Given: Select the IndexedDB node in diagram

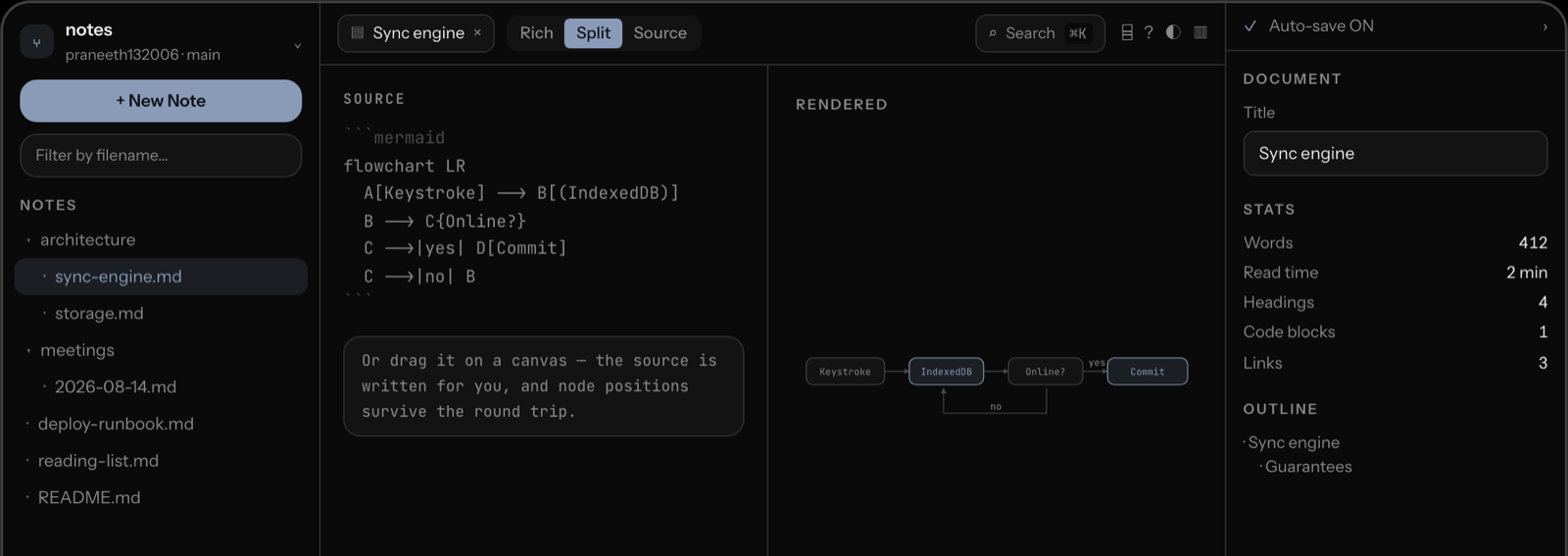Looking at the screenshot, I should (946, 372).
